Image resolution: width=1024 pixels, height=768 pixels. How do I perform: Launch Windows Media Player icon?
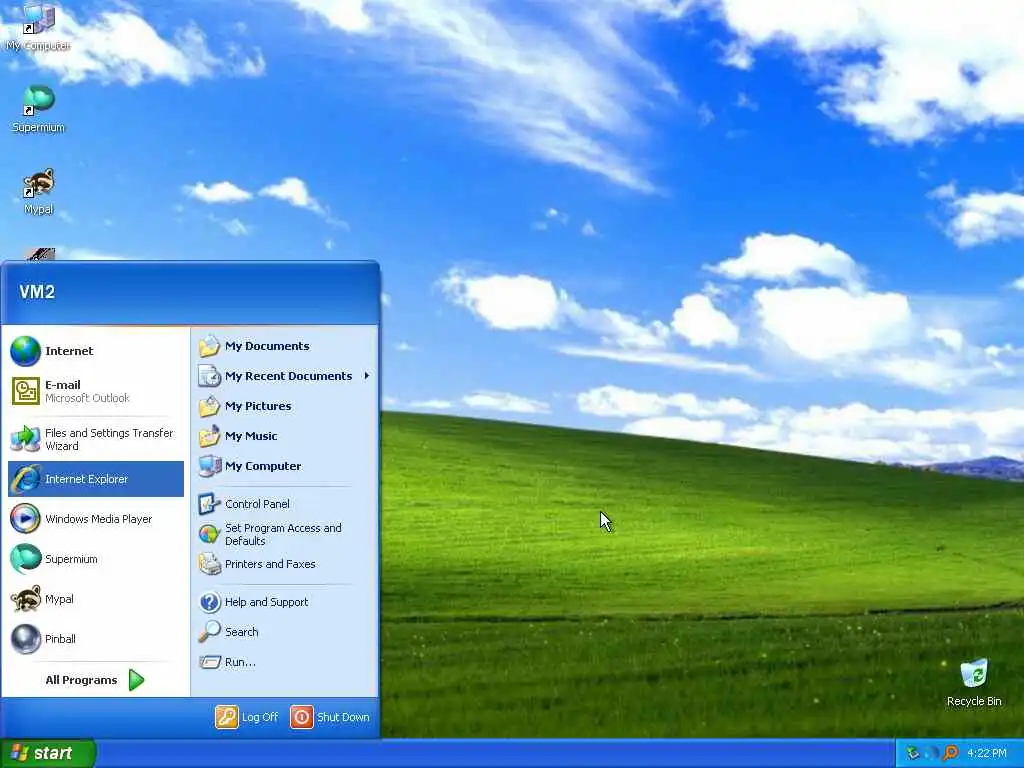(25, 519)
